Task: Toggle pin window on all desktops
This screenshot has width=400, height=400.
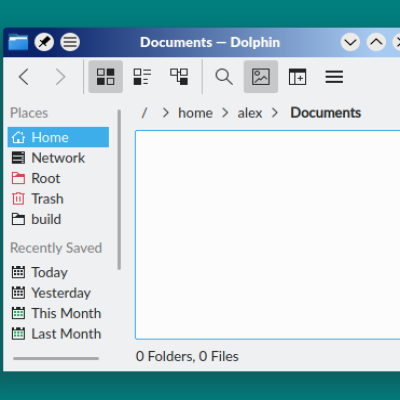Action: tap(44, 42)
